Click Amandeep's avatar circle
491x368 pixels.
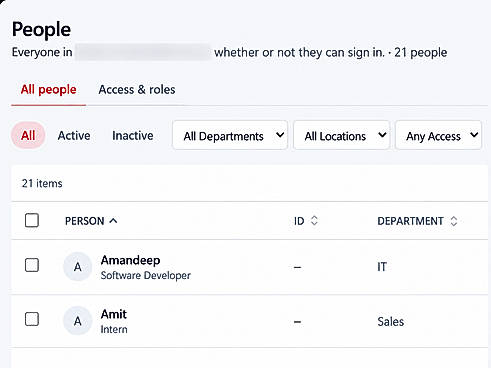78,267
